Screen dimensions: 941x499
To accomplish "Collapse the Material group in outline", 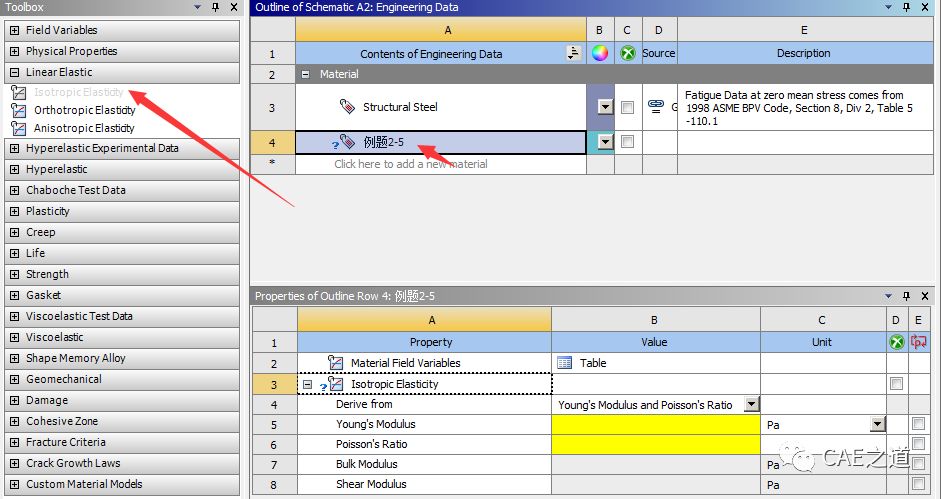I will pos(305,74).
